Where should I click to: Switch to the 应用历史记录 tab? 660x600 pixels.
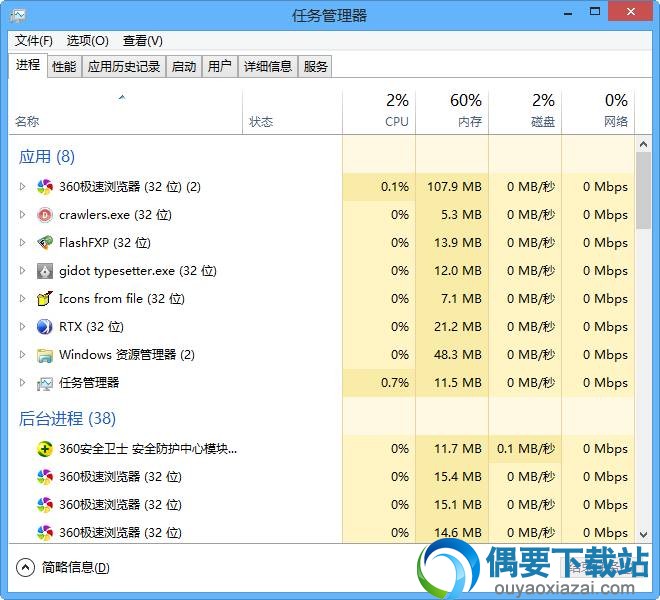tap(124, 67)
